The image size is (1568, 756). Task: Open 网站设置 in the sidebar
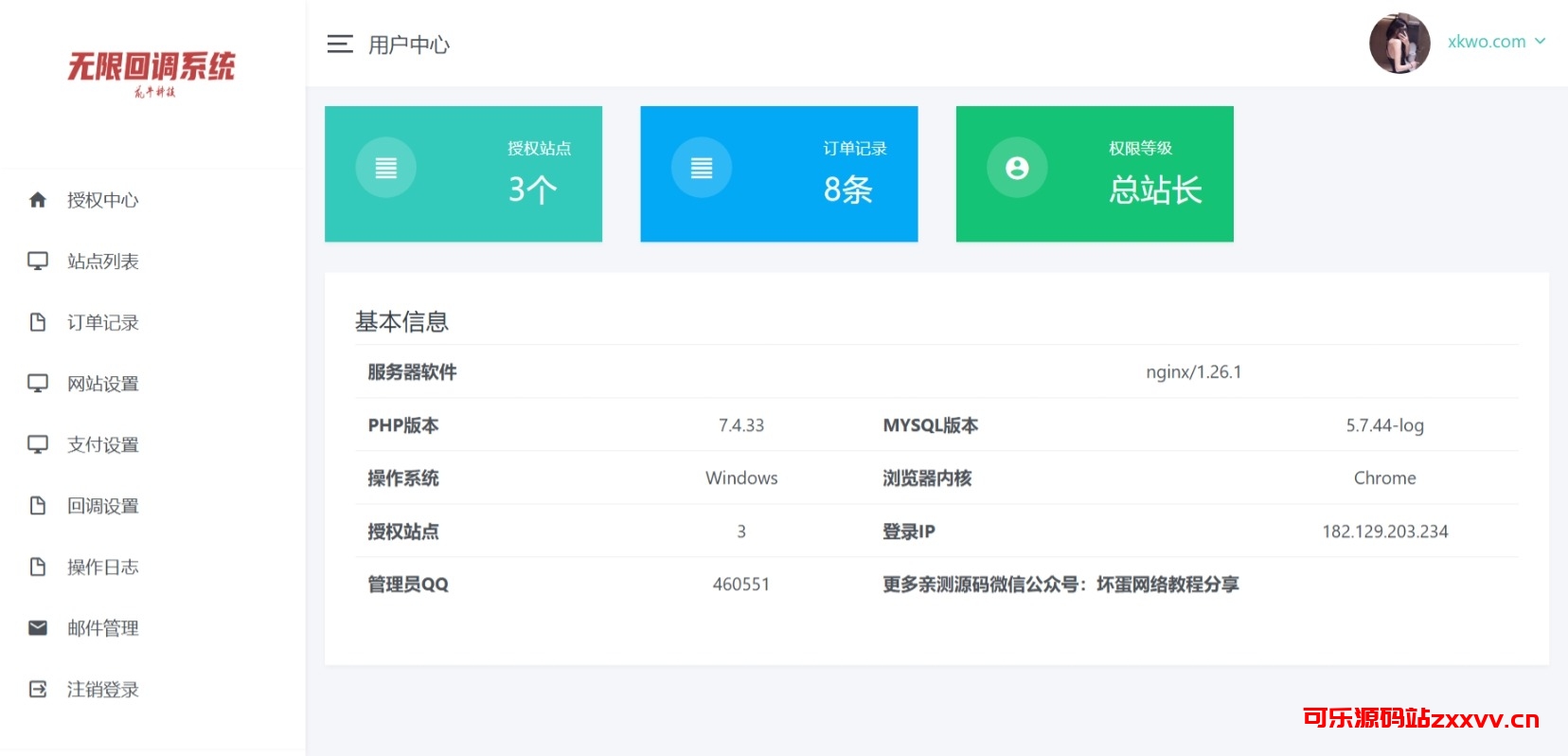point(102,384)
